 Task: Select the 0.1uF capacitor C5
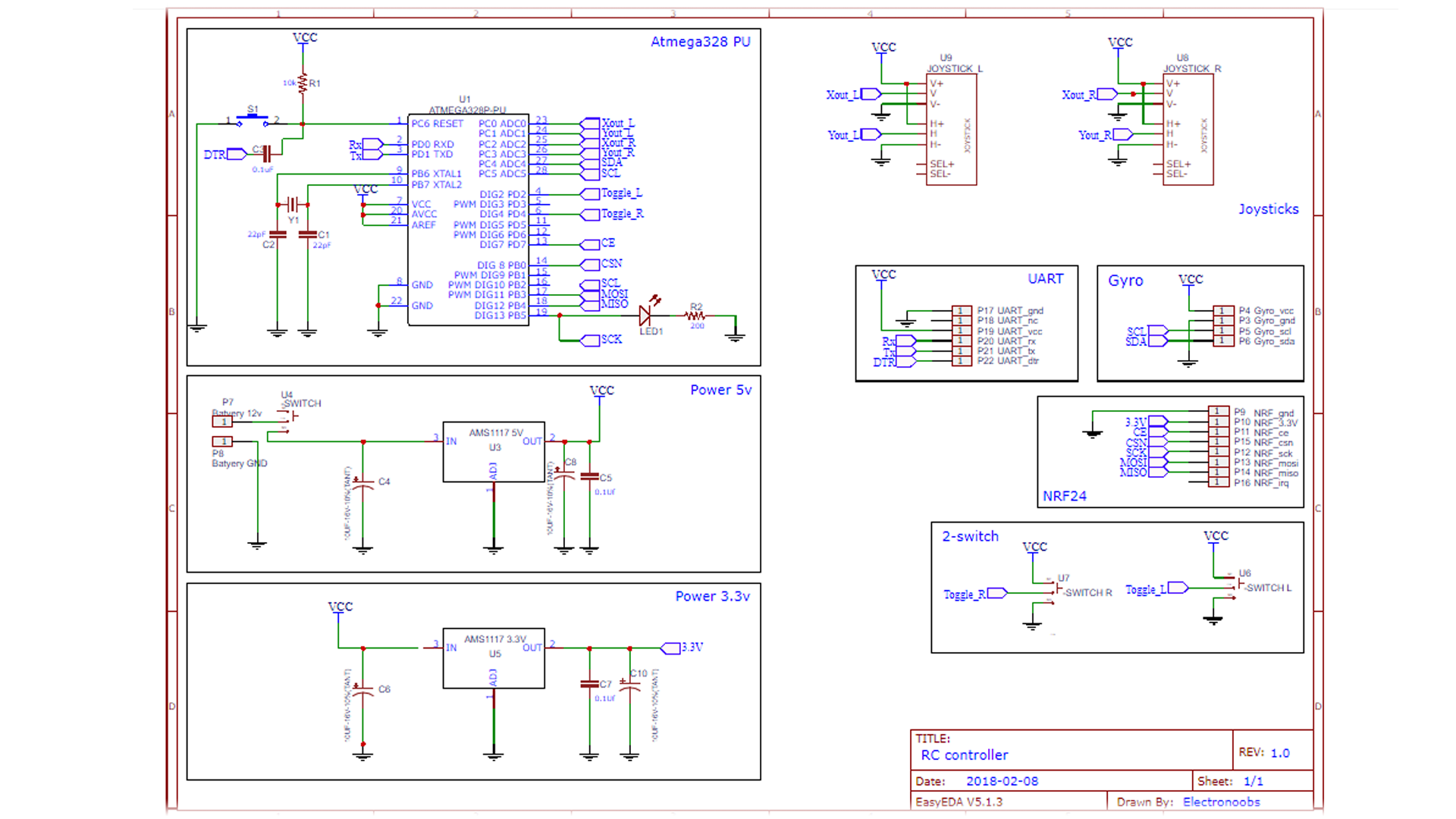tap(589, 477)
